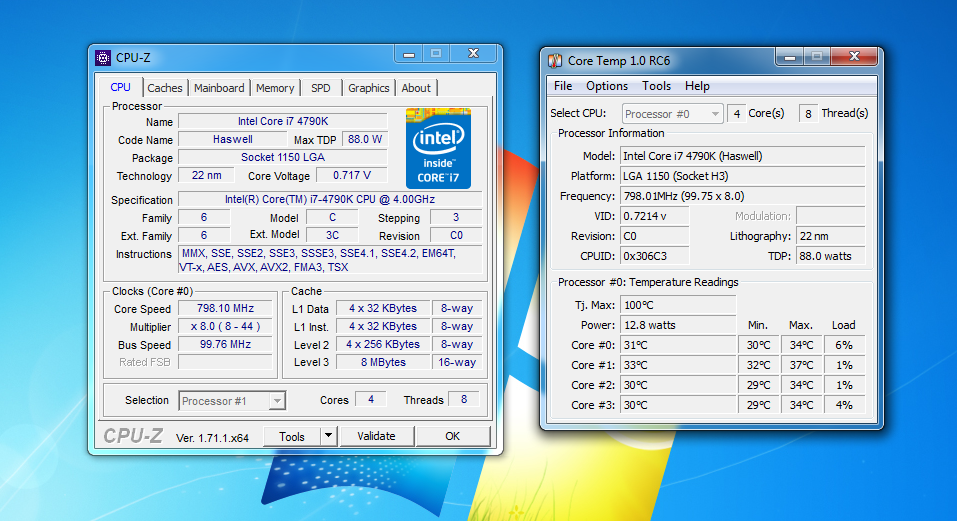Click the Core Temp app icon in title bar
This screenshot has width=957, height=521.
555,60
